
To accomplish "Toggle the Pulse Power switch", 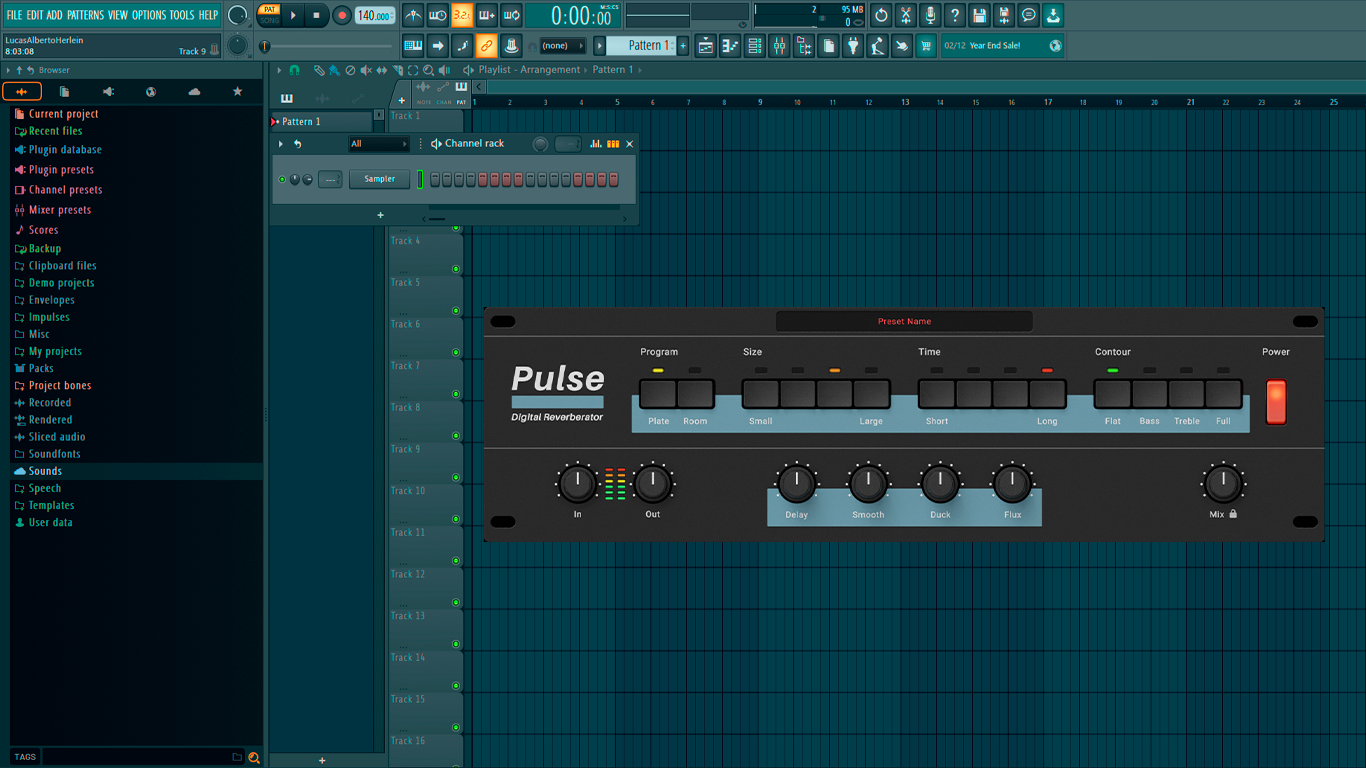I will [x=1276, y=401].
